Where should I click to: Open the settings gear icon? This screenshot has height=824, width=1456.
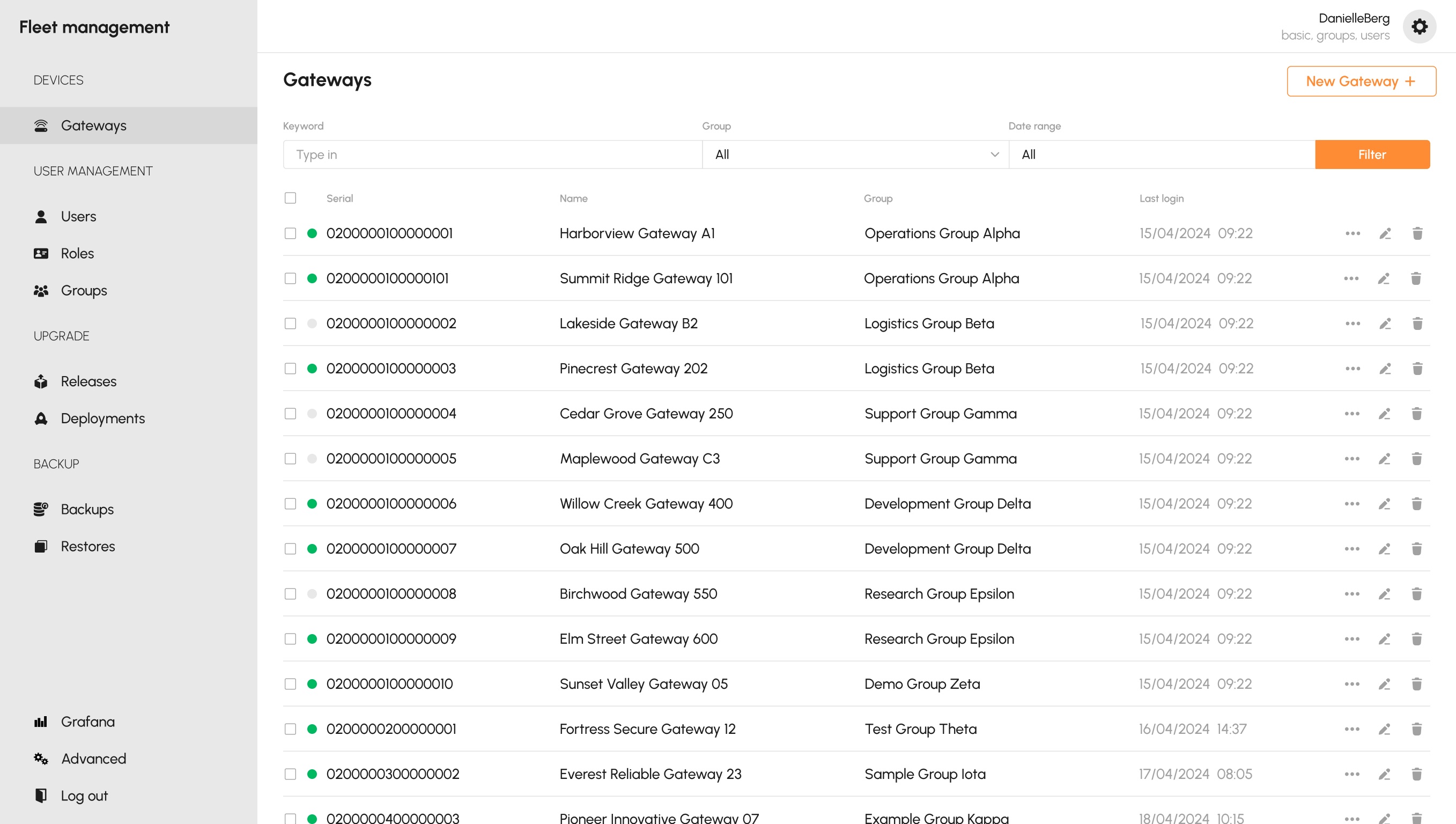tap(1418, 27)
